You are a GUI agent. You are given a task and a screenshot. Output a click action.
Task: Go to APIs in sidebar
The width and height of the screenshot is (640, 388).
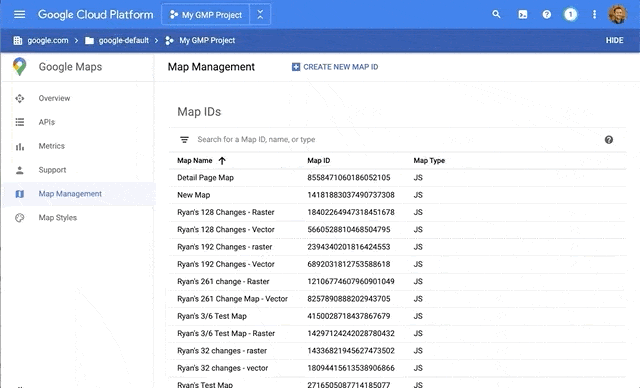47,122
